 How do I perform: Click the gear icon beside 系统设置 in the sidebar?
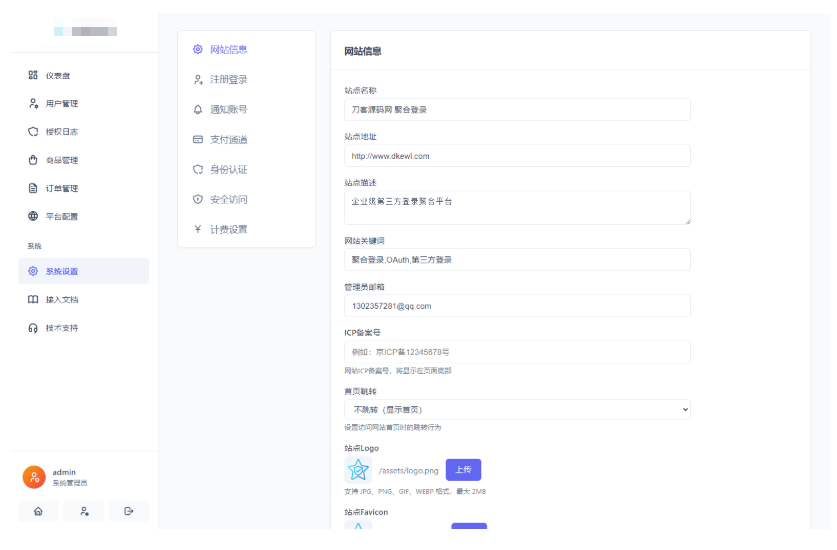(x=33, y=271)
